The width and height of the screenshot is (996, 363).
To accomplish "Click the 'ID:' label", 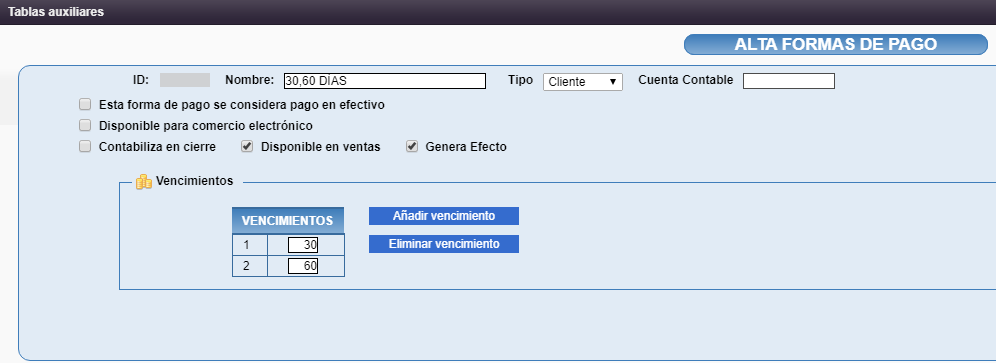I will pyautogui.click(x=140, y=80).
